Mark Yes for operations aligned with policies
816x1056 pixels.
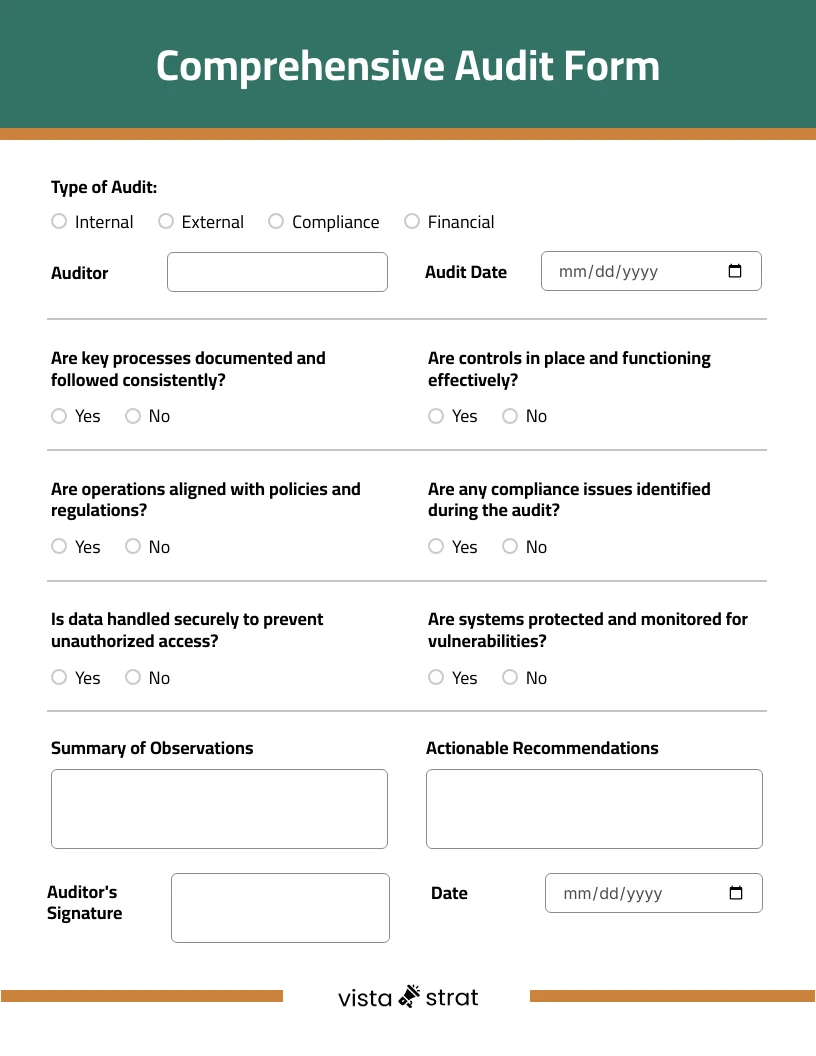[x=59, y=546]
